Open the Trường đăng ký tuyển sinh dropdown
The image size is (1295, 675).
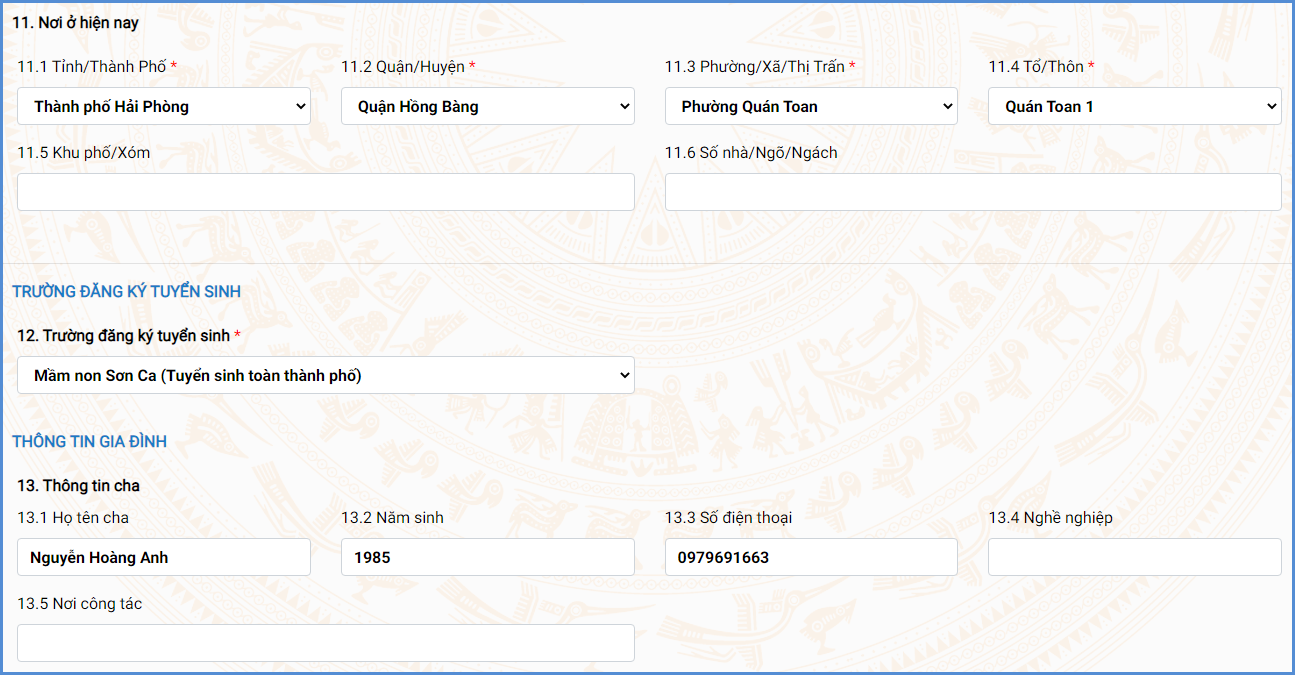pos(326,375)
